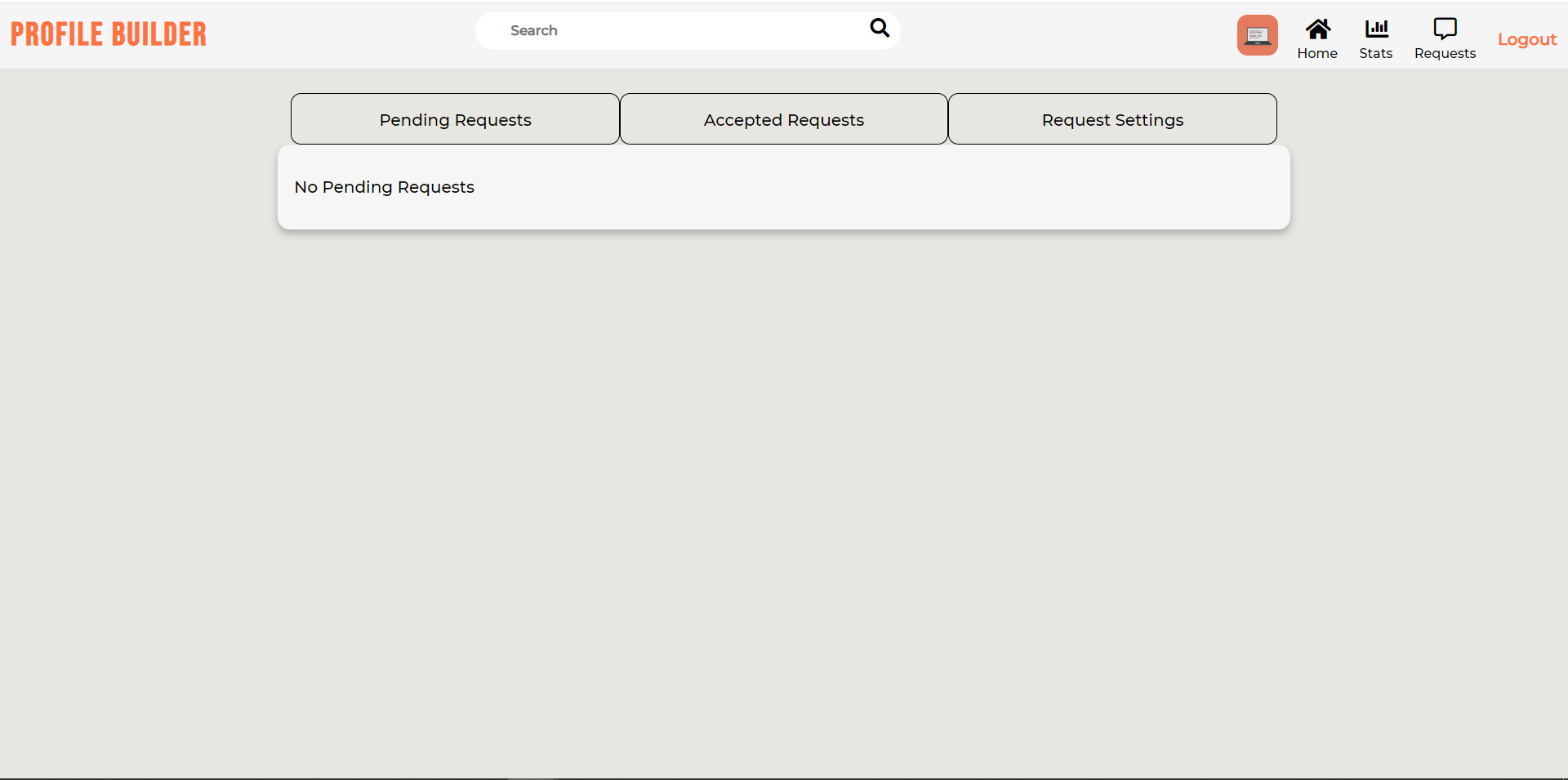Click the Profile Builder heading text

pyautogui.click(x=108, y=33)
